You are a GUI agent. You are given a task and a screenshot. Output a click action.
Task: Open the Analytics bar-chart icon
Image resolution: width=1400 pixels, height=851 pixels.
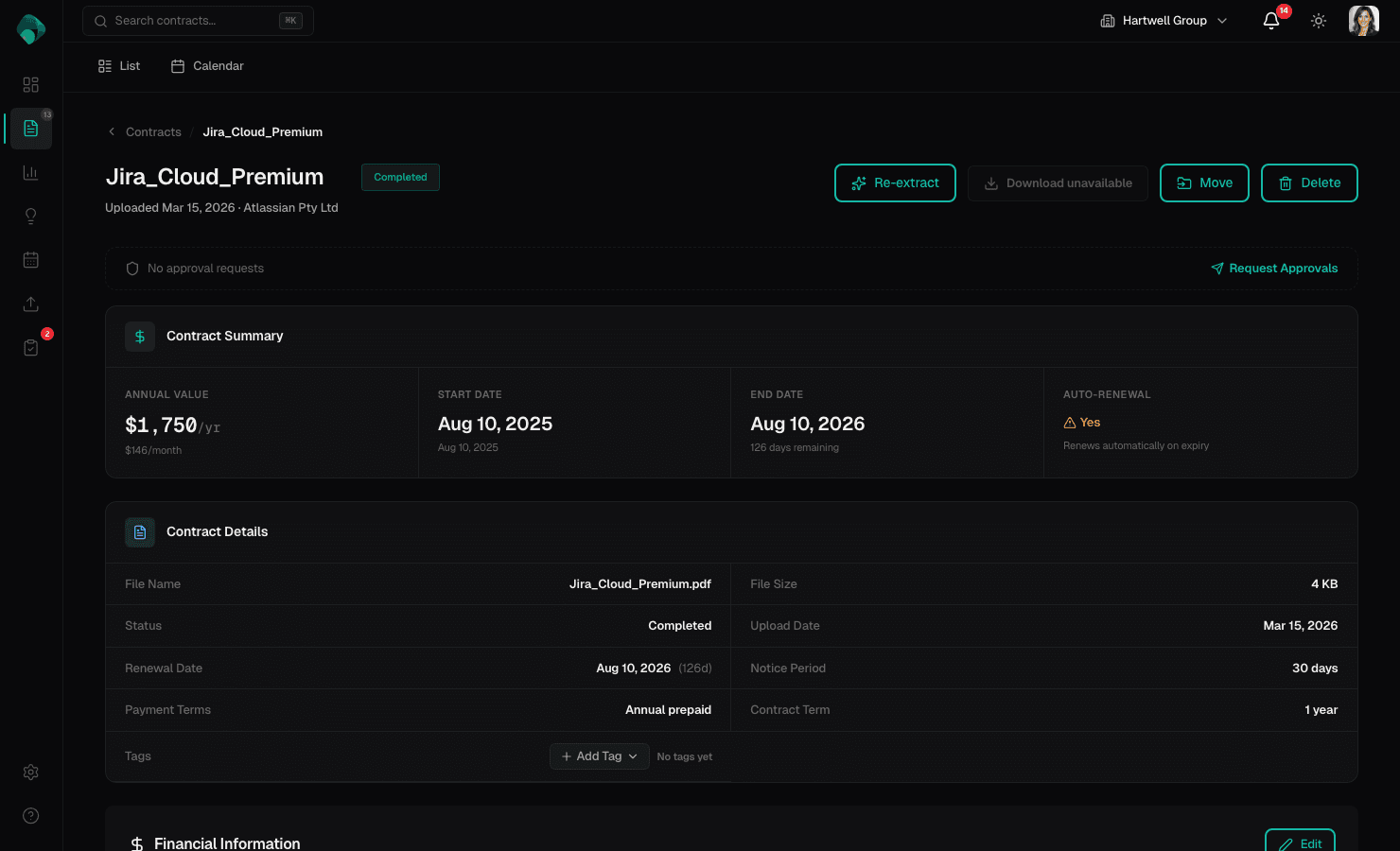pyautogui.click(x=30, y=172)
